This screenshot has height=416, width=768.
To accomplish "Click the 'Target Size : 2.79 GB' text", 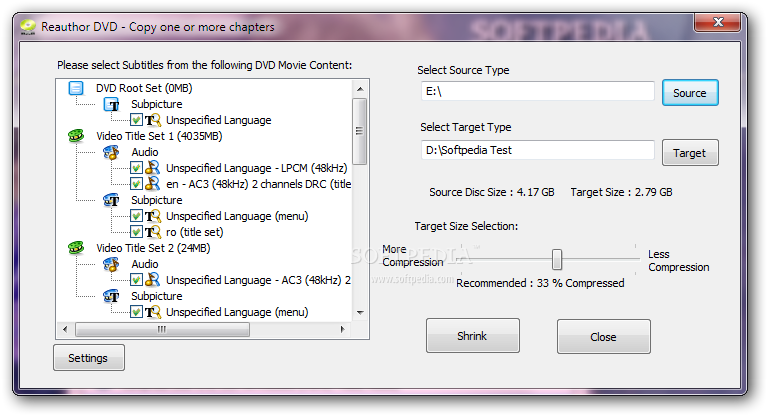I will 622,192.
